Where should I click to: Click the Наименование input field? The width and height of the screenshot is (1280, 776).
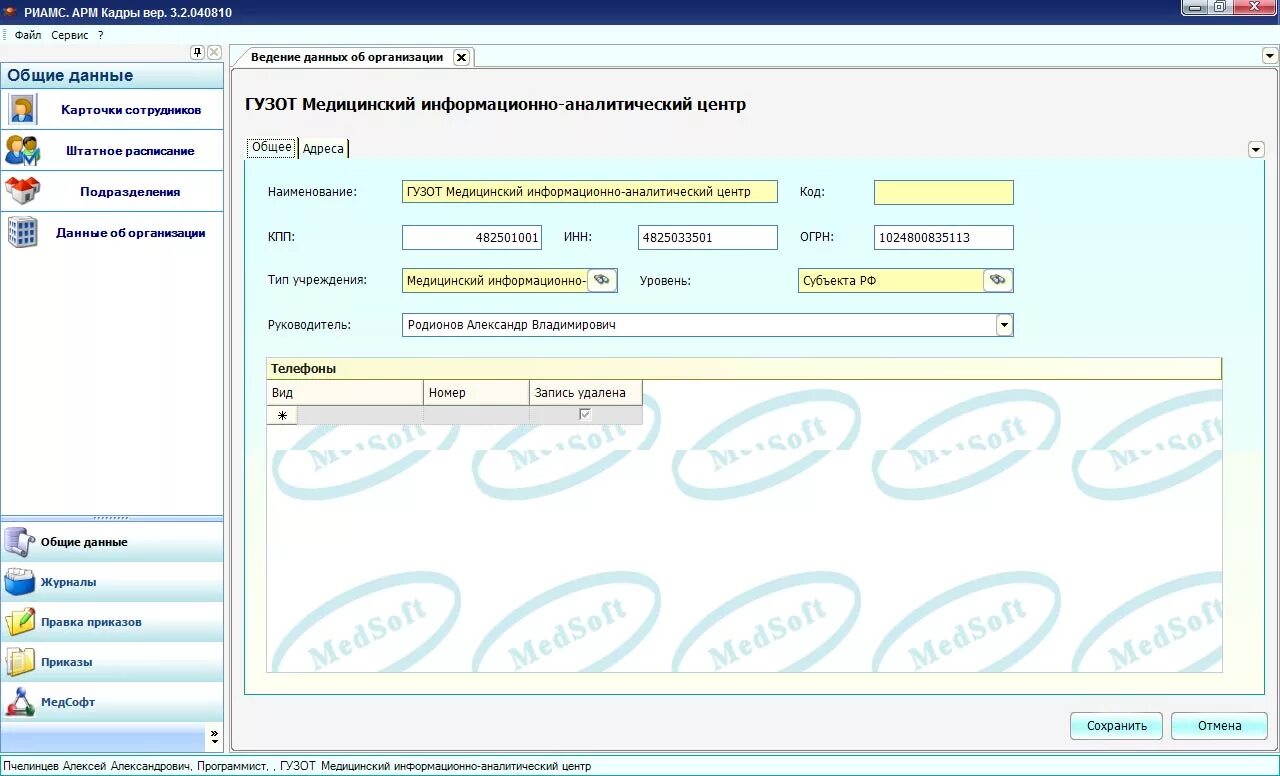tap(590, 192)
